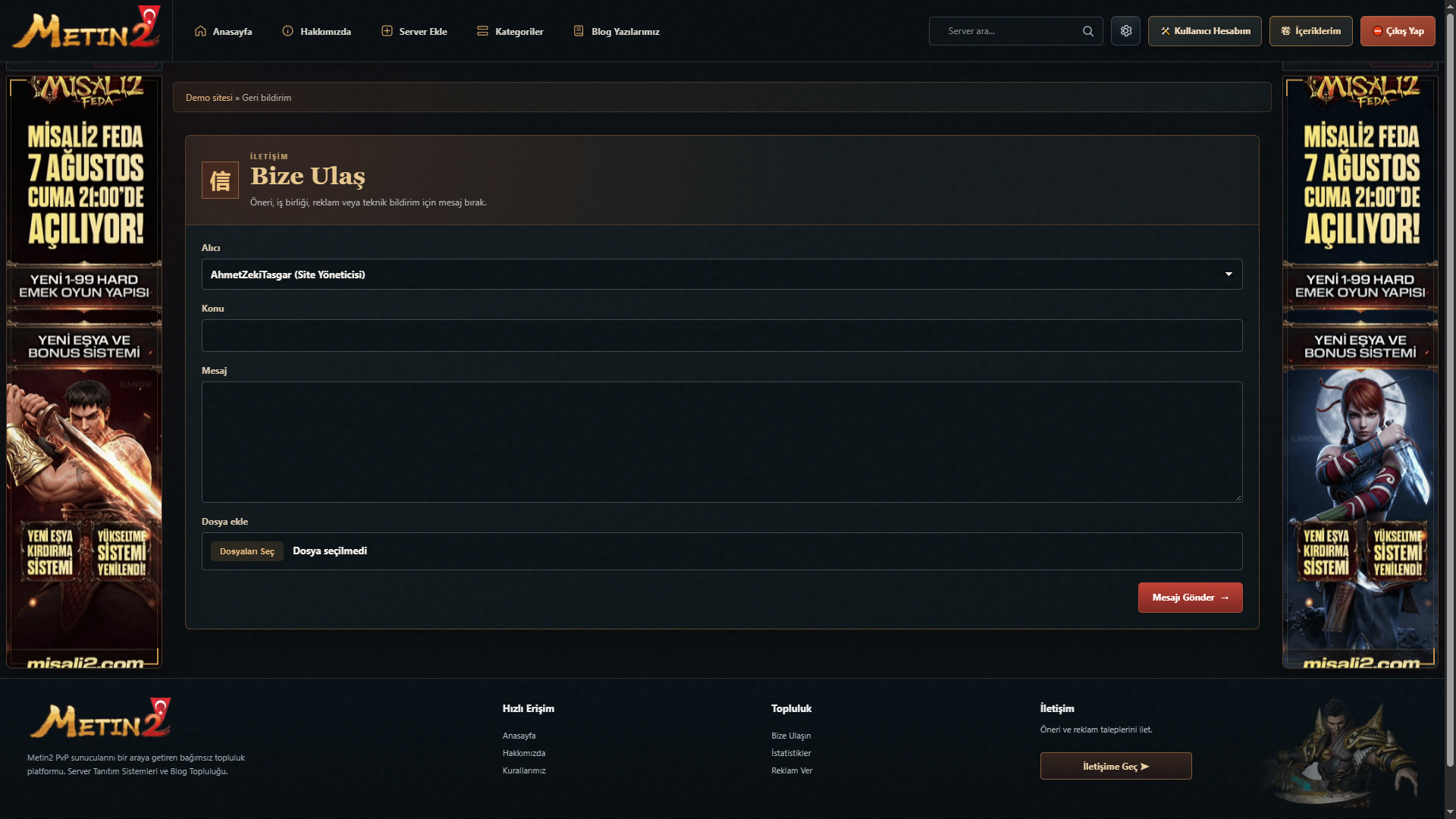Expand the Alıcı recipient dropdown
This screenshot has width=1456, height=819.
click(x=722, y=275)
